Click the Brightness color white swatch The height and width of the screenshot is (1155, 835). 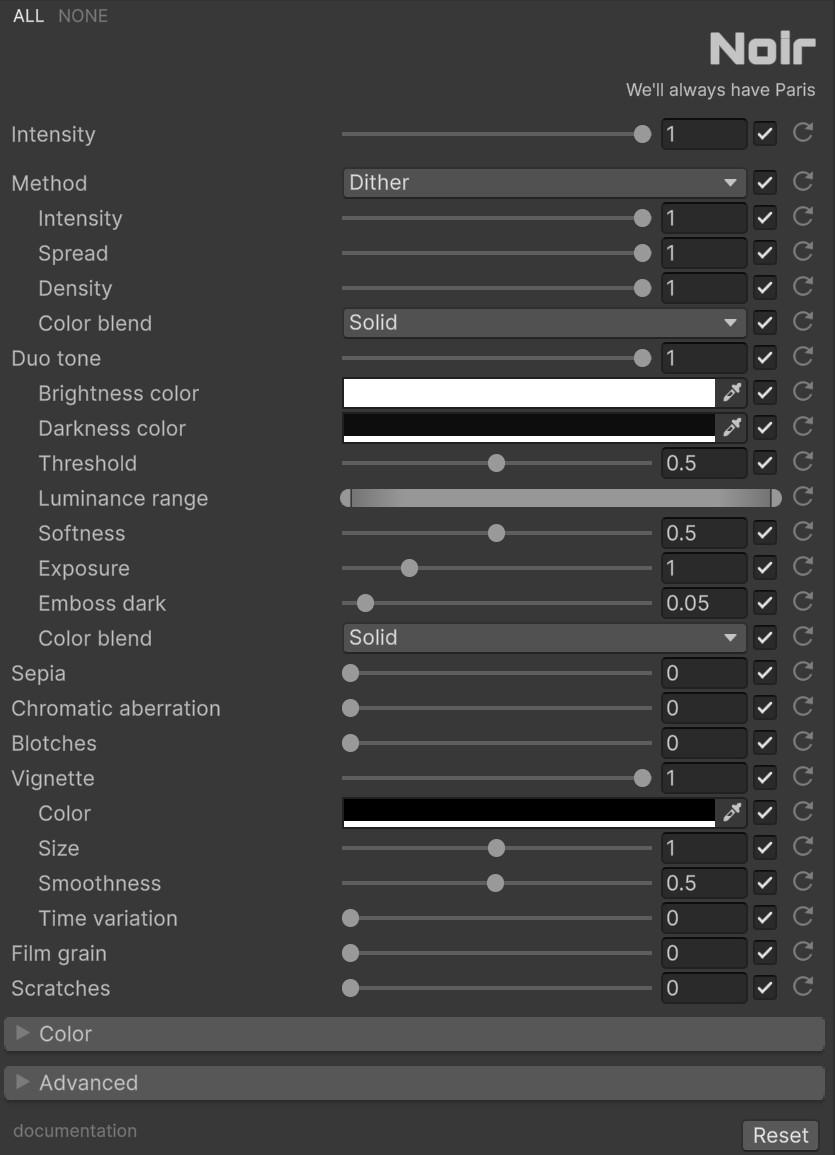tap(528, 393)
